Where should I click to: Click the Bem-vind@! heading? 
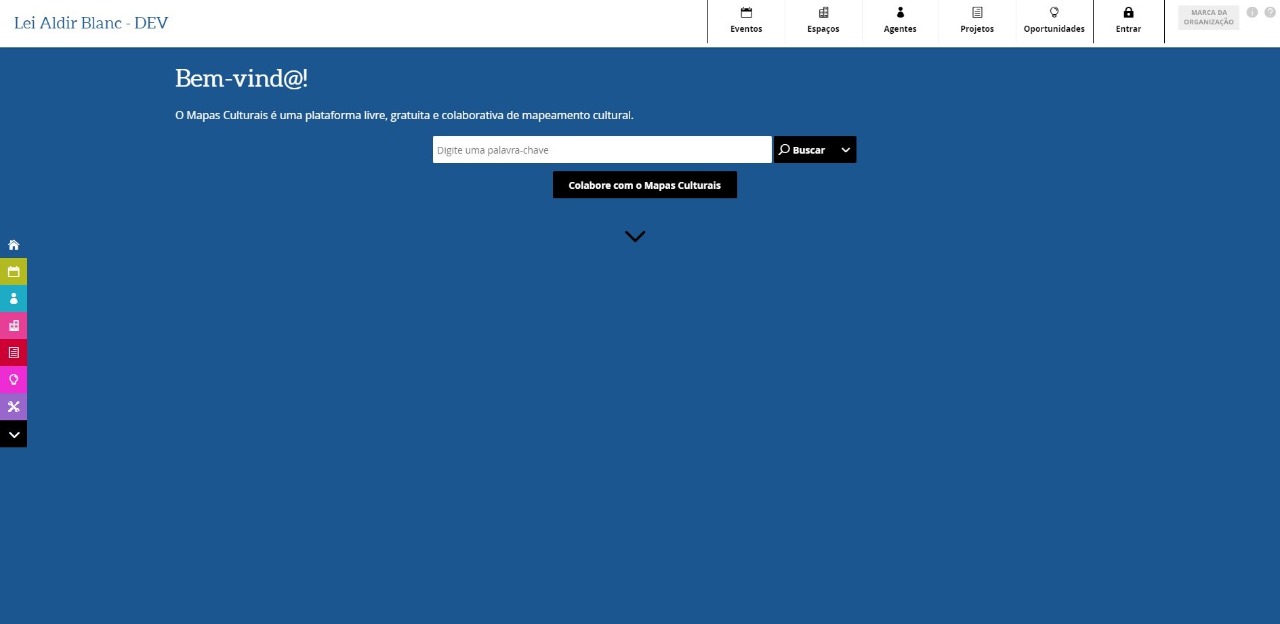[x=241, y=79]
